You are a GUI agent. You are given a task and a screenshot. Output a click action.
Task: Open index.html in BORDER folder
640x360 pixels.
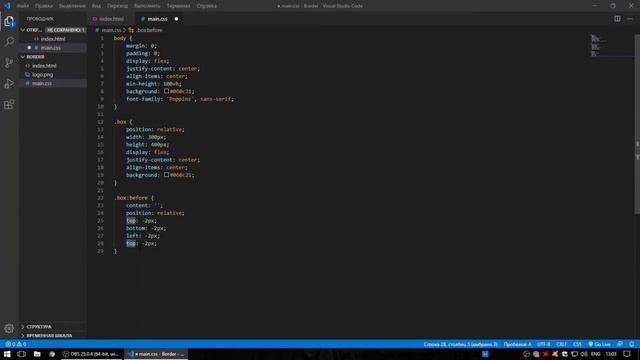tap(44, 66)
